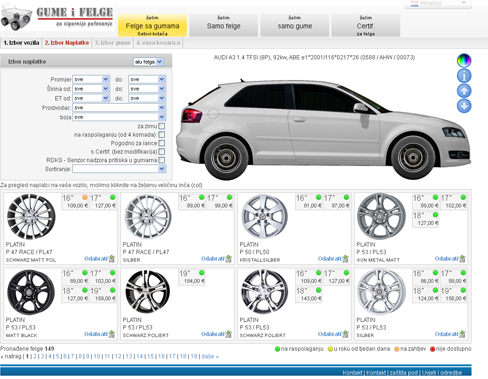Click the blue info circle icon
Image resolution: width=488 pixels, height=379 pixels.
coord(464,76)
